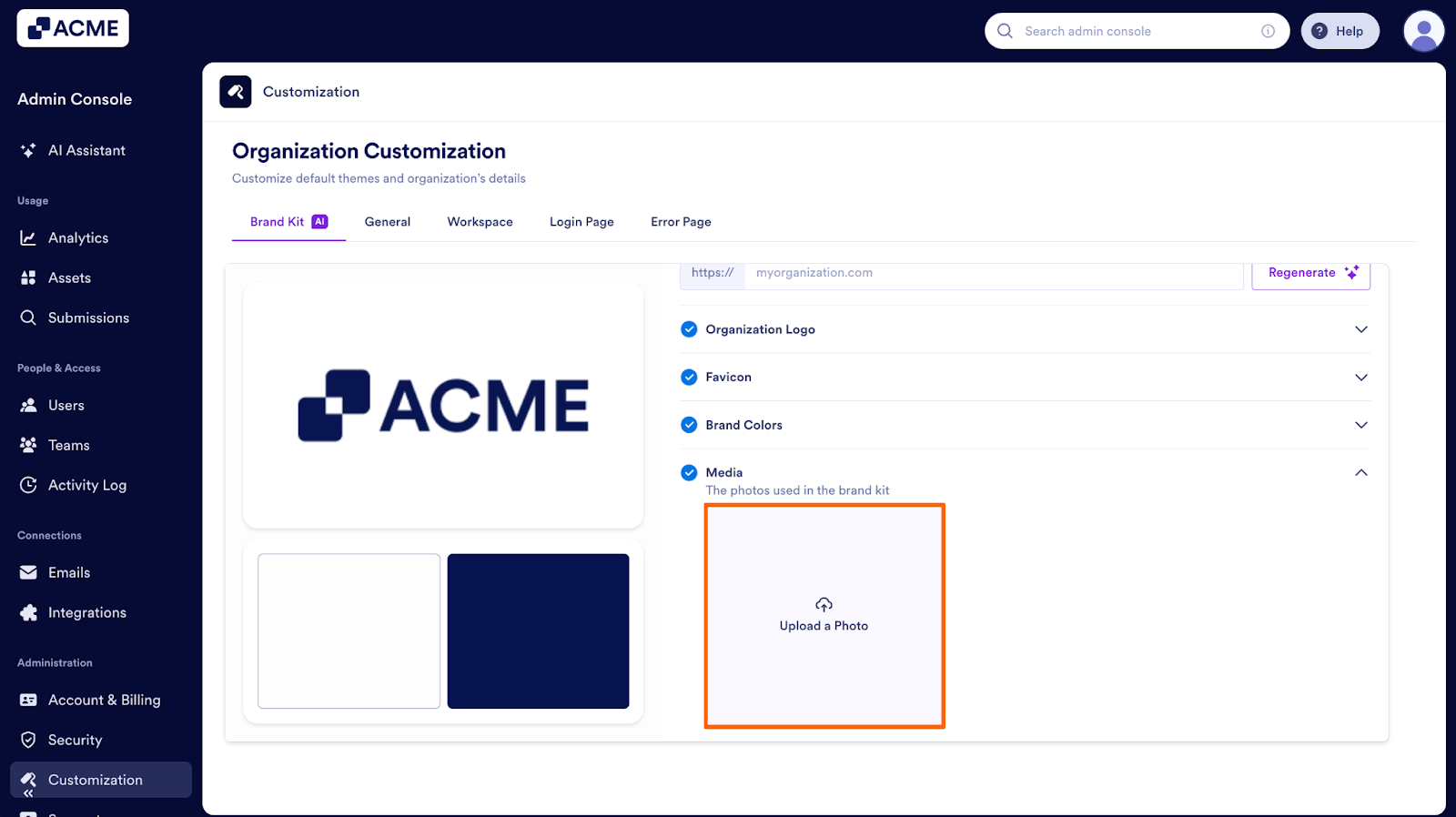Click the Favicon checkmark

pos(689,377)
